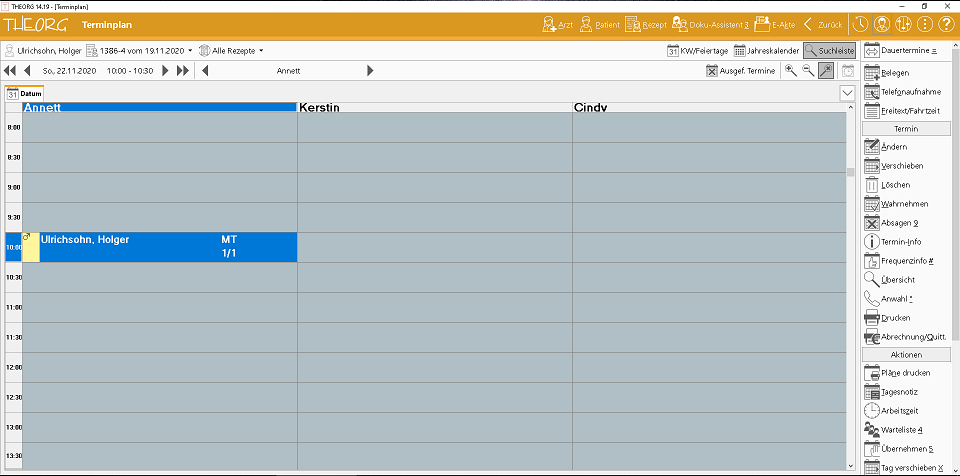This screenshot has width=960, height=476.
Task: Click the schedule scrollbar down arrow
Action: tap(850, 466)
